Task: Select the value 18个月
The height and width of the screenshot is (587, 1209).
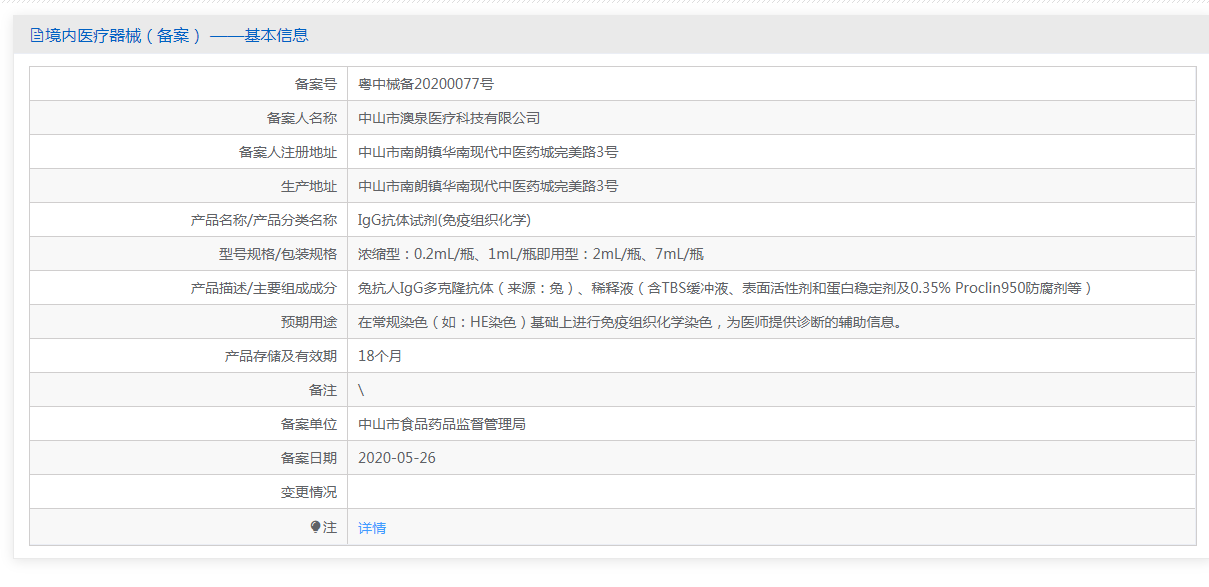Action: point(380,356)
